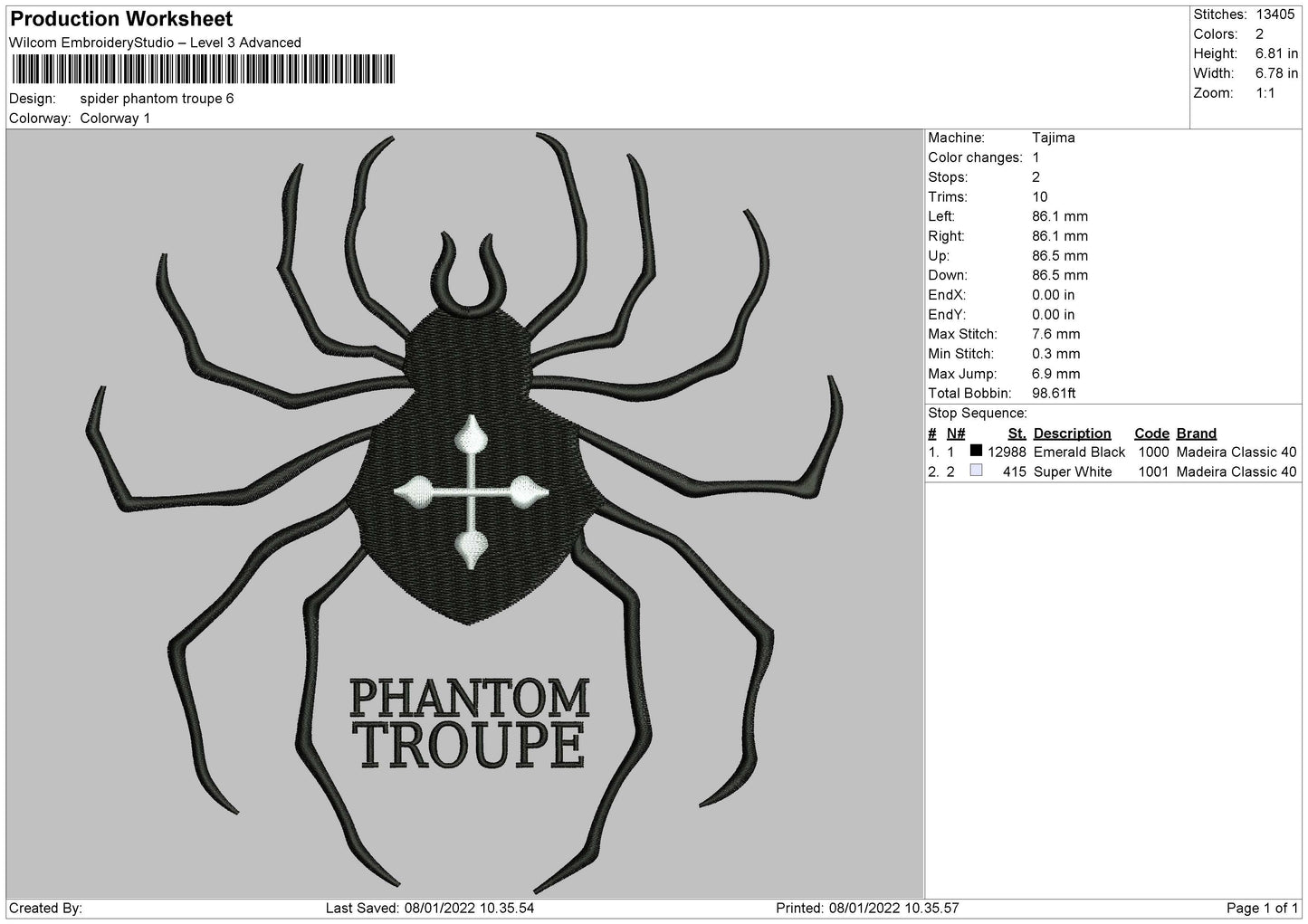This screenshot has height=924, width=1308.
Task: Click 'Madeira Classic 40' in Emerald Black row
Action: tap(1236, 452)
